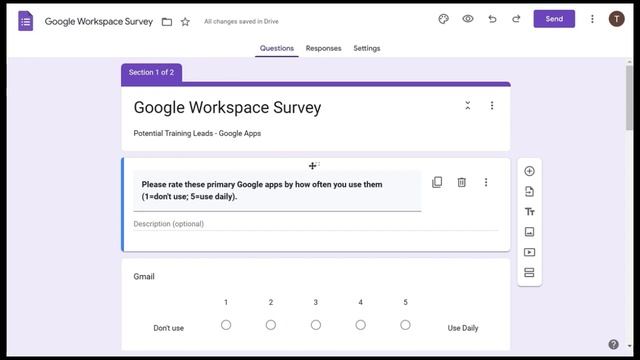640x360 pixels.
Task: Click the Section 1 of 2 label
Action: pyautogui.click(x=151, y=72)
